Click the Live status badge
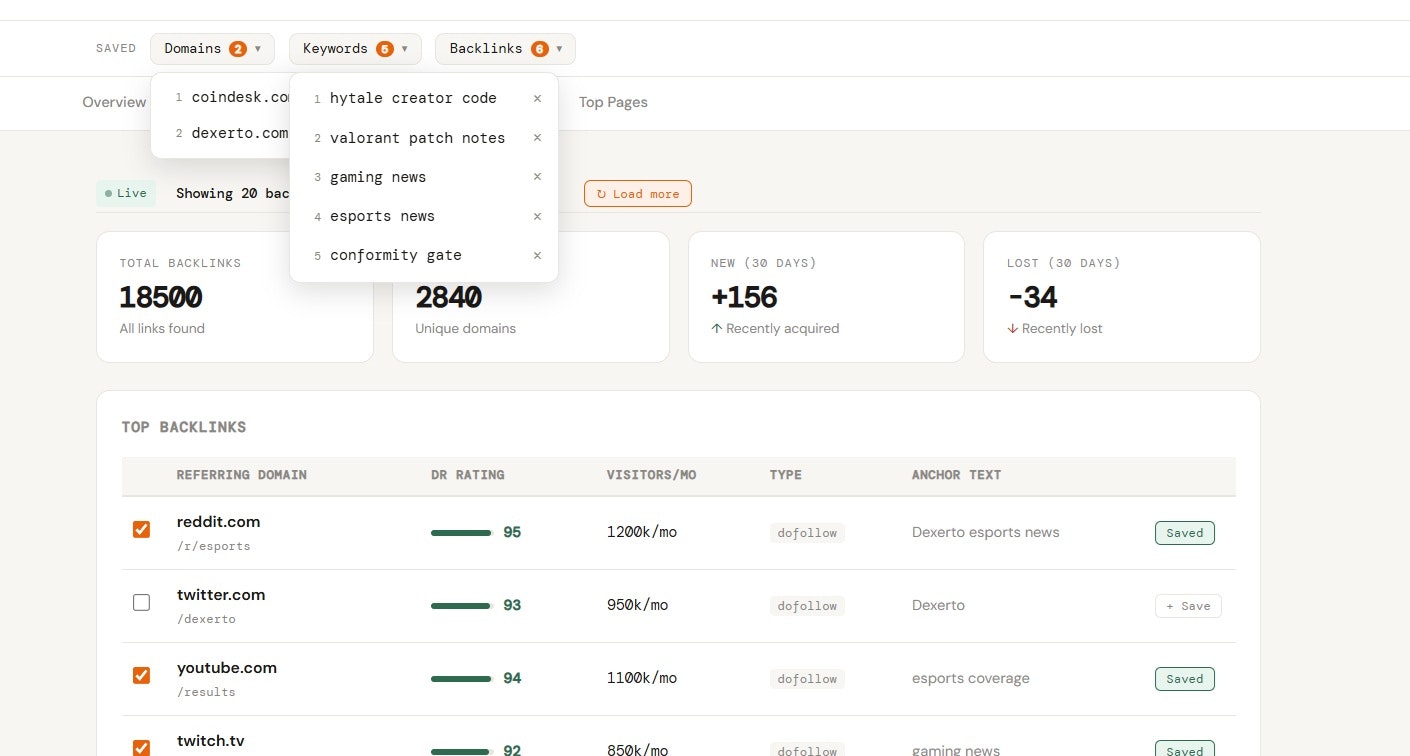This screenshot has height=756, width=1410. tap(126, 193)
